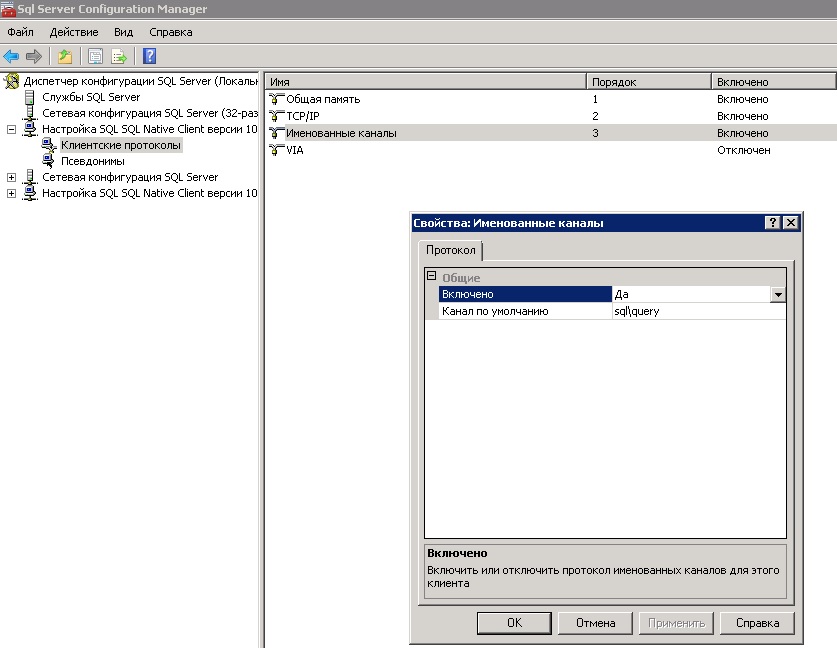Open the Файл menu
The height and width of the screenshot is (648, 837).
click(20, 32)
